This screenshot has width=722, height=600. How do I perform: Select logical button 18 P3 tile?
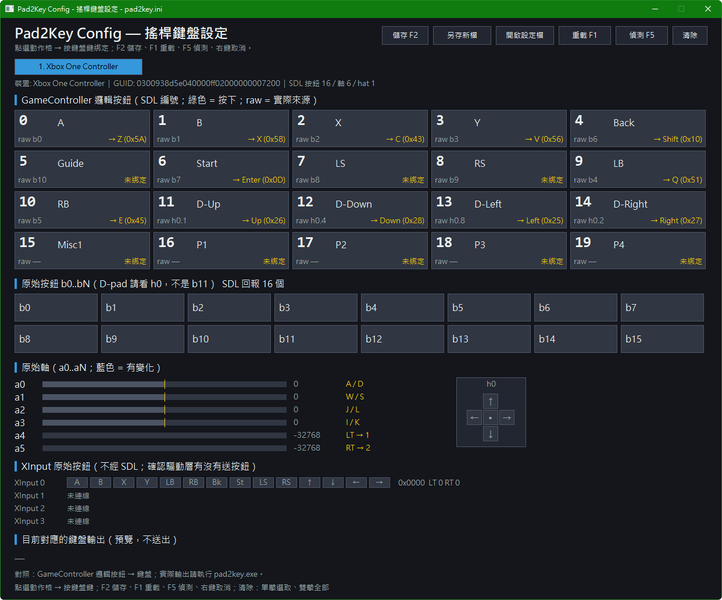click(499, 250)
